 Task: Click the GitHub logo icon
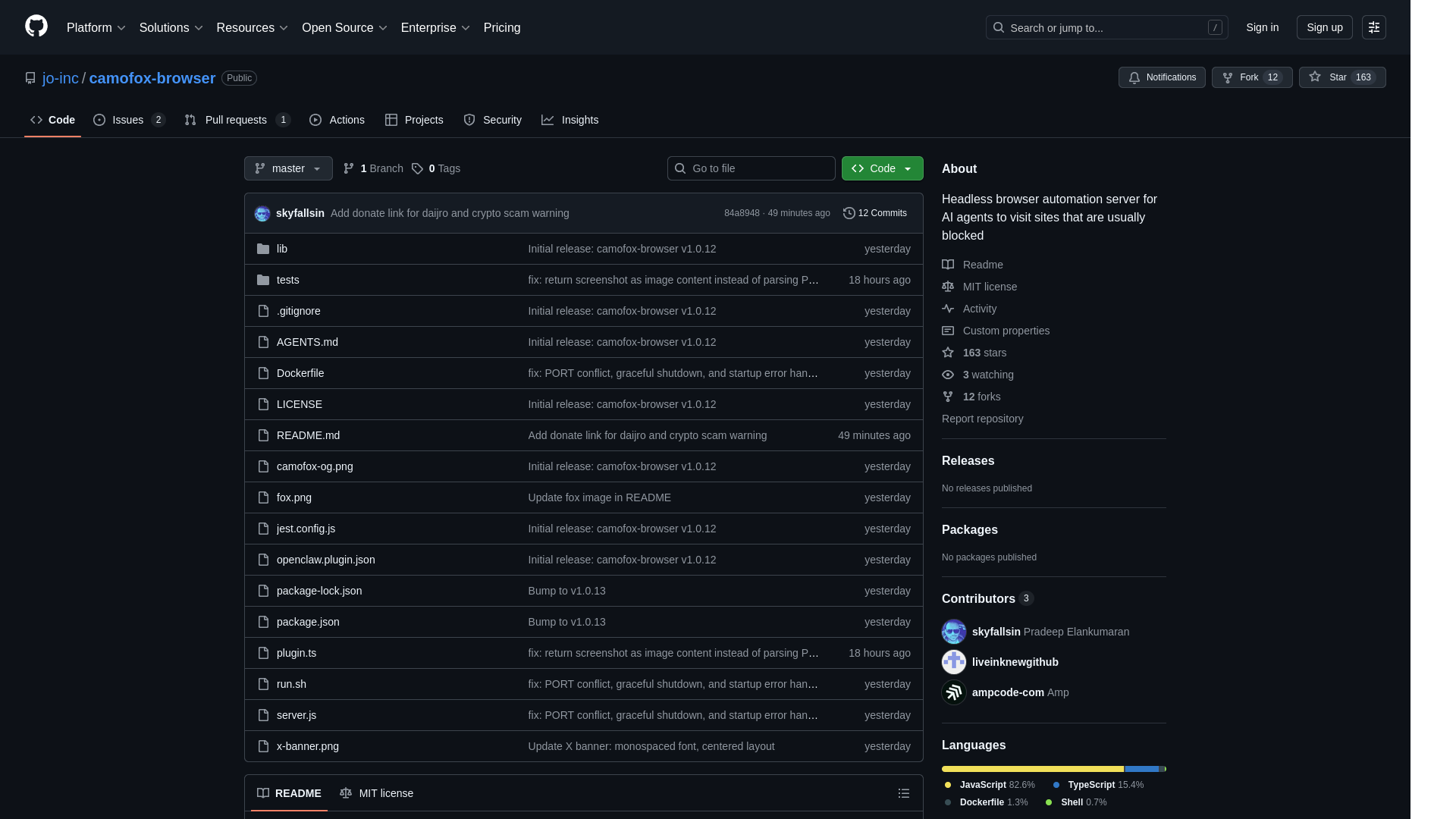(x=36, y=27)
